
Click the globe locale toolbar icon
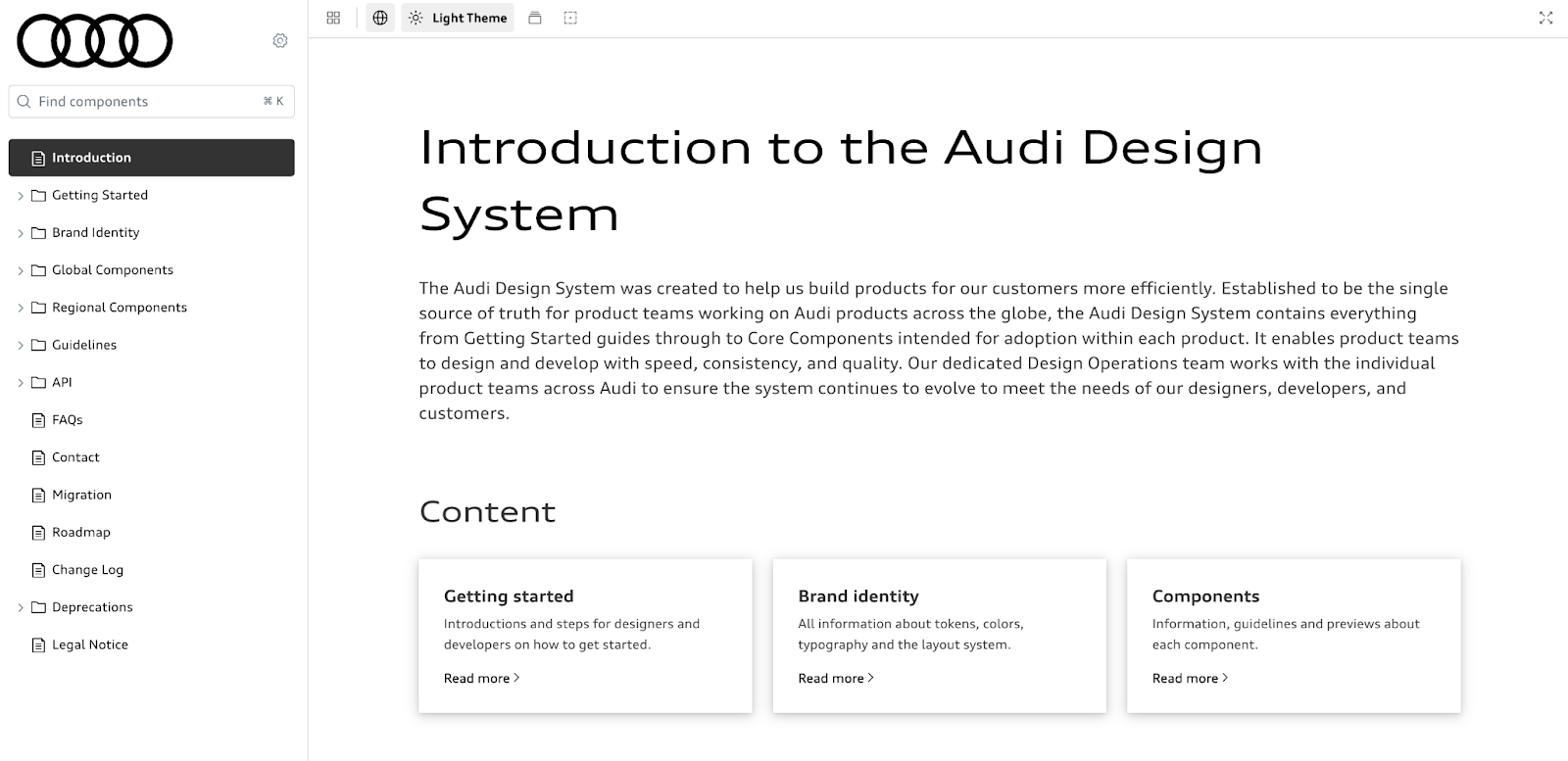pos(380,18)
